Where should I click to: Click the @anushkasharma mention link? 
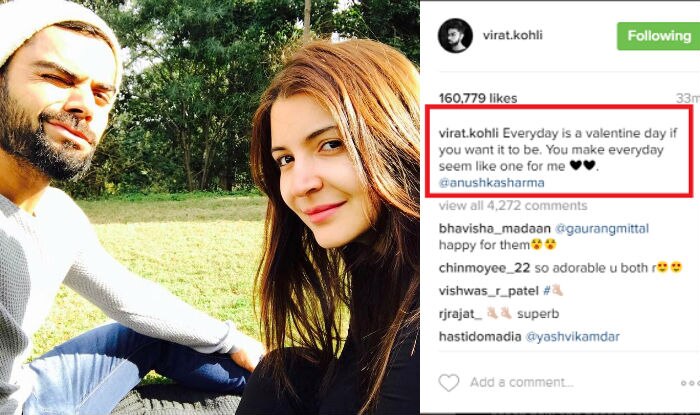[x=492, y=183]
